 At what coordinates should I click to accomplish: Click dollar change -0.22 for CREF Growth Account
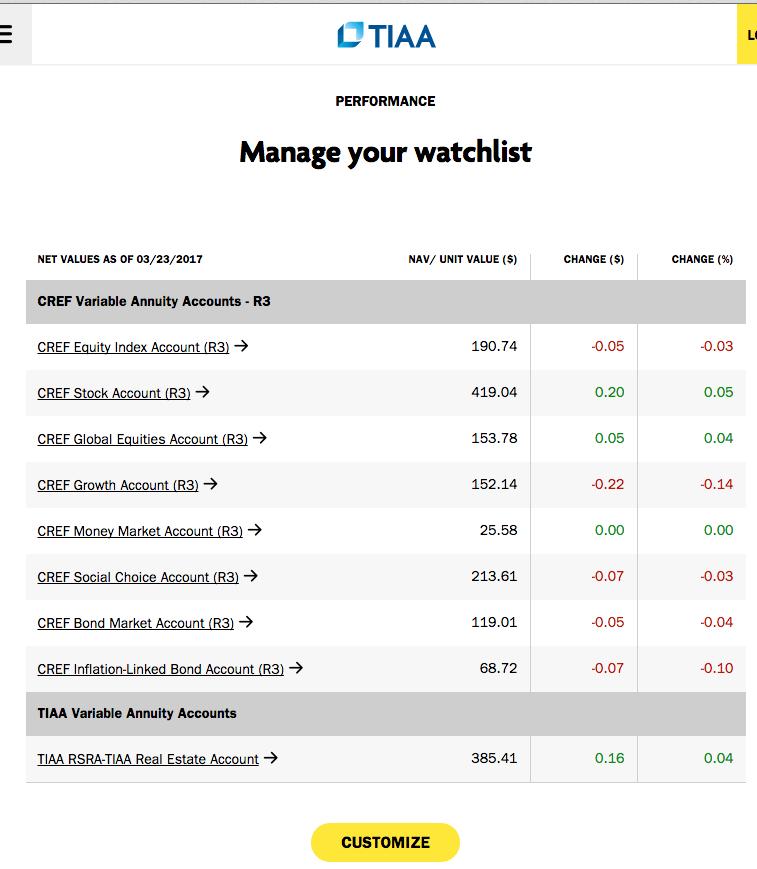point(607,484)
